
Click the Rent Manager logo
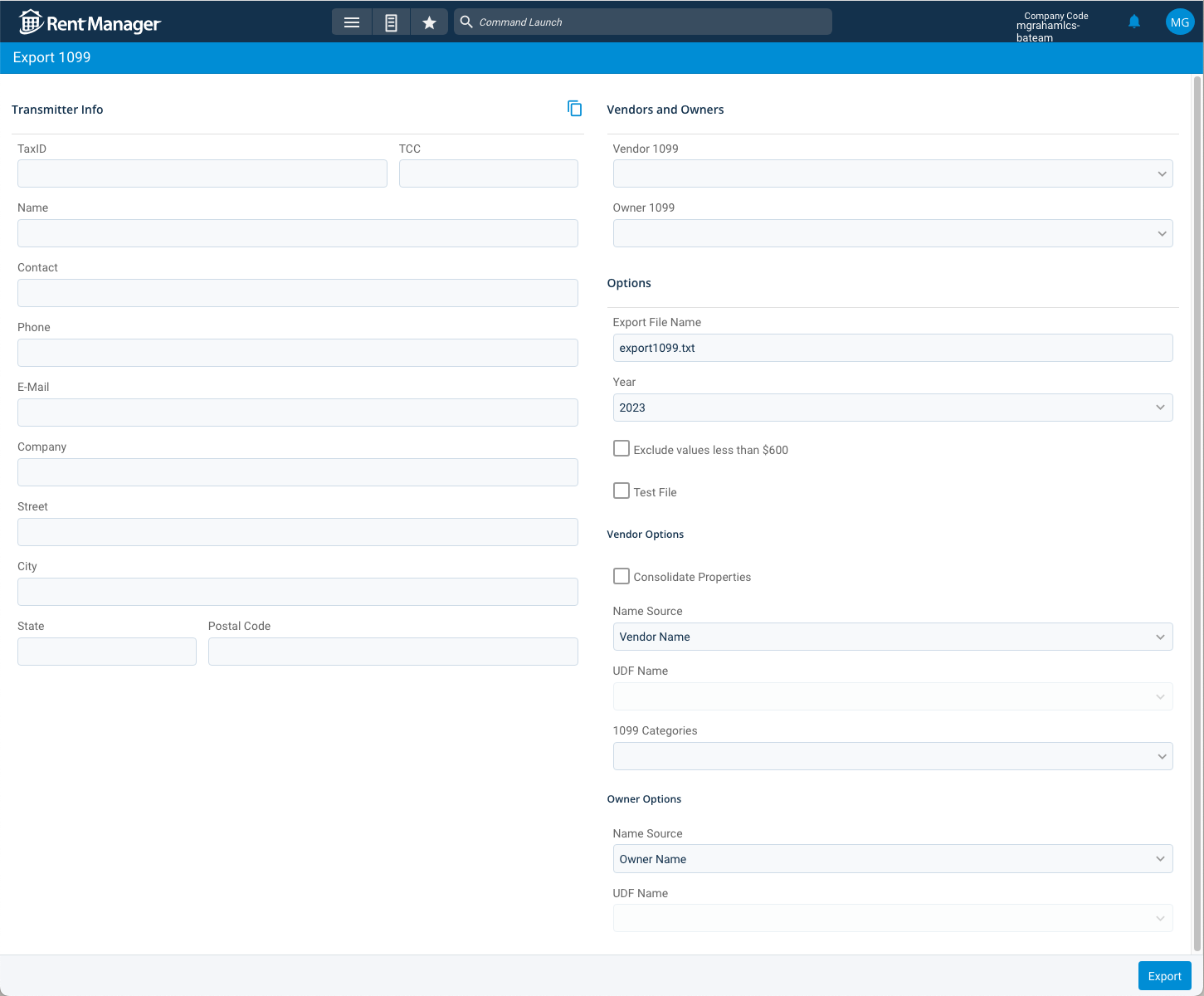tap(90, 22)
